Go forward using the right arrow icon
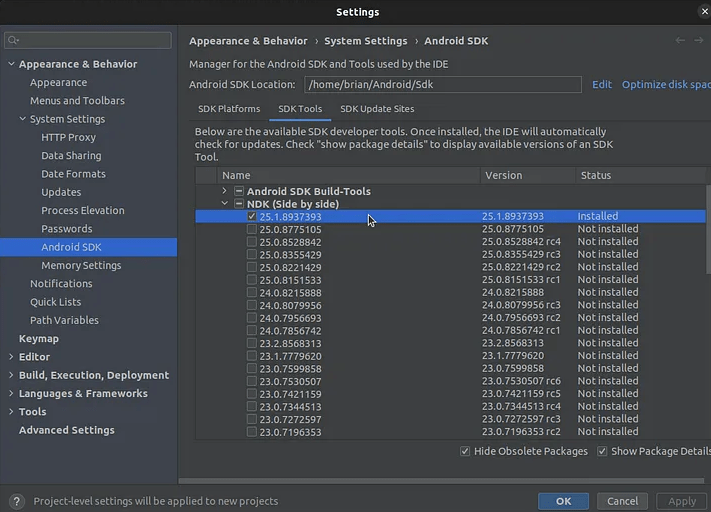 (x=698, y=40)
